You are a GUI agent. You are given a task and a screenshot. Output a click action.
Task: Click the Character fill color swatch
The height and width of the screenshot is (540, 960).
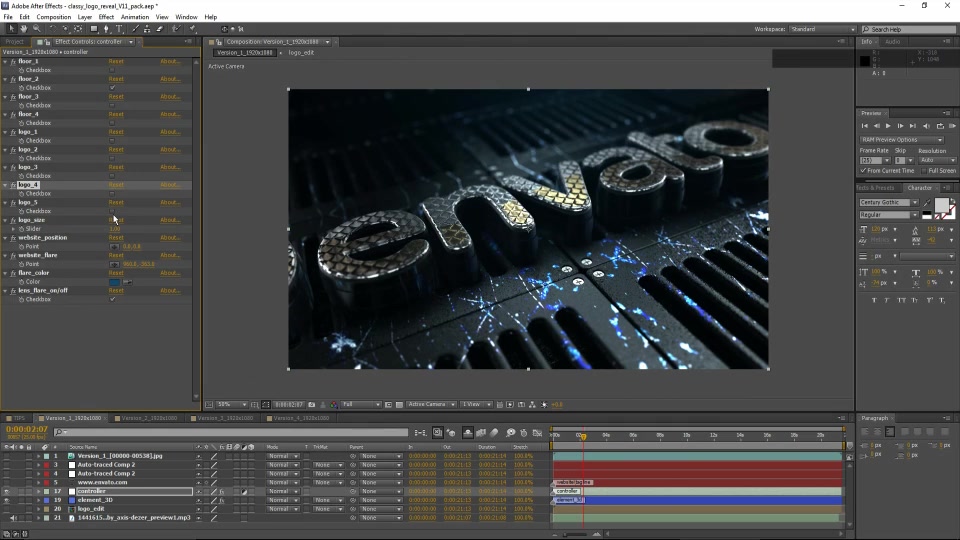point(942,205)
